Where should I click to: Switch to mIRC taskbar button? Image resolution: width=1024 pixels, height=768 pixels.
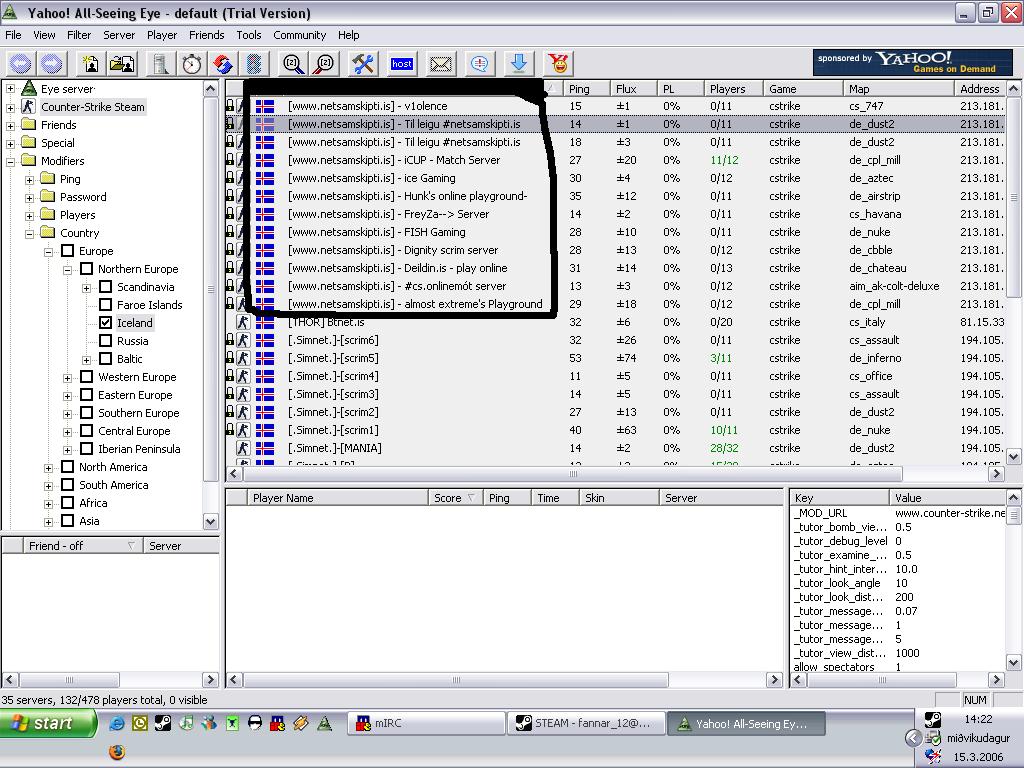(426, 723)
